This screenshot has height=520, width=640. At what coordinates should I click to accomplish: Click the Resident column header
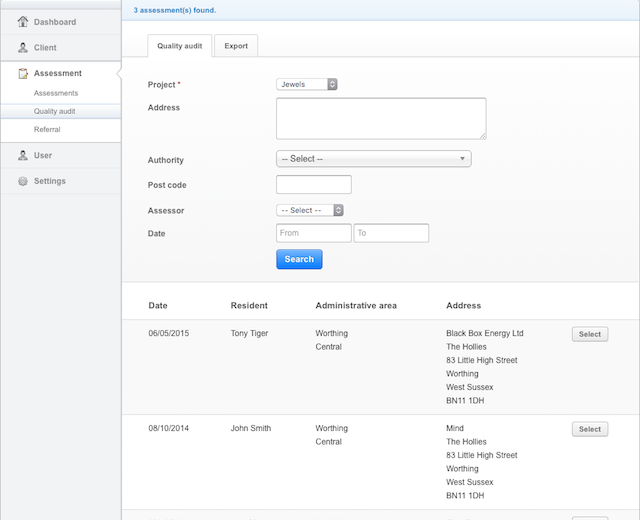coord(249,305)
